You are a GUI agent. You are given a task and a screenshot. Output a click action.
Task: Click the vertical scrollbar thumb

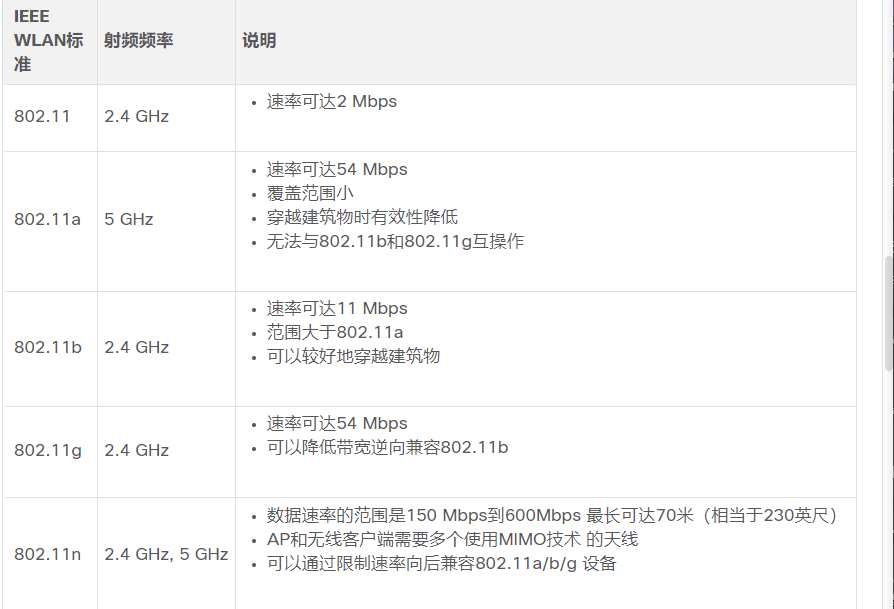[x=888, y=313]
